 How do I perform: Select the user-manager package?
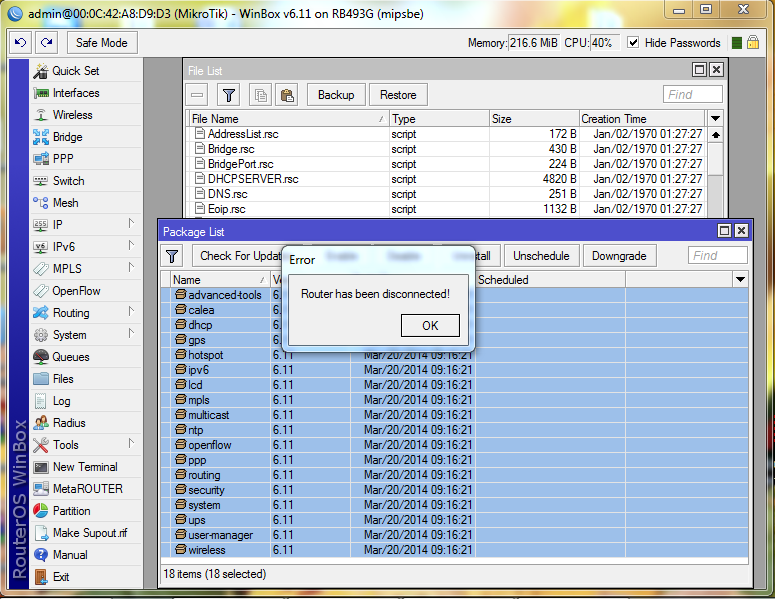tap(454, 535)
